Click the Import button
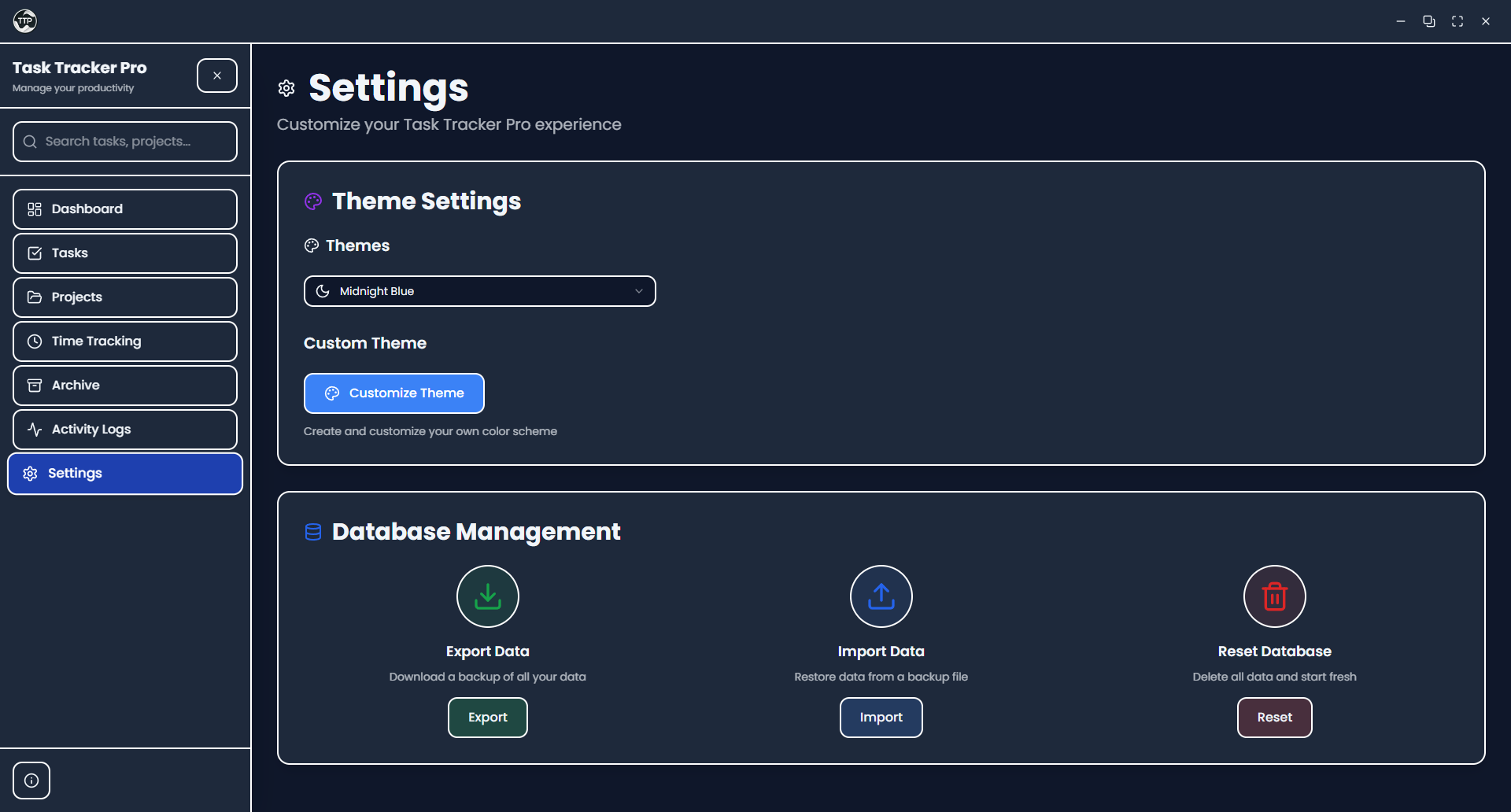The width and height of the screenshot is (1511, 812). coord(881,718)
